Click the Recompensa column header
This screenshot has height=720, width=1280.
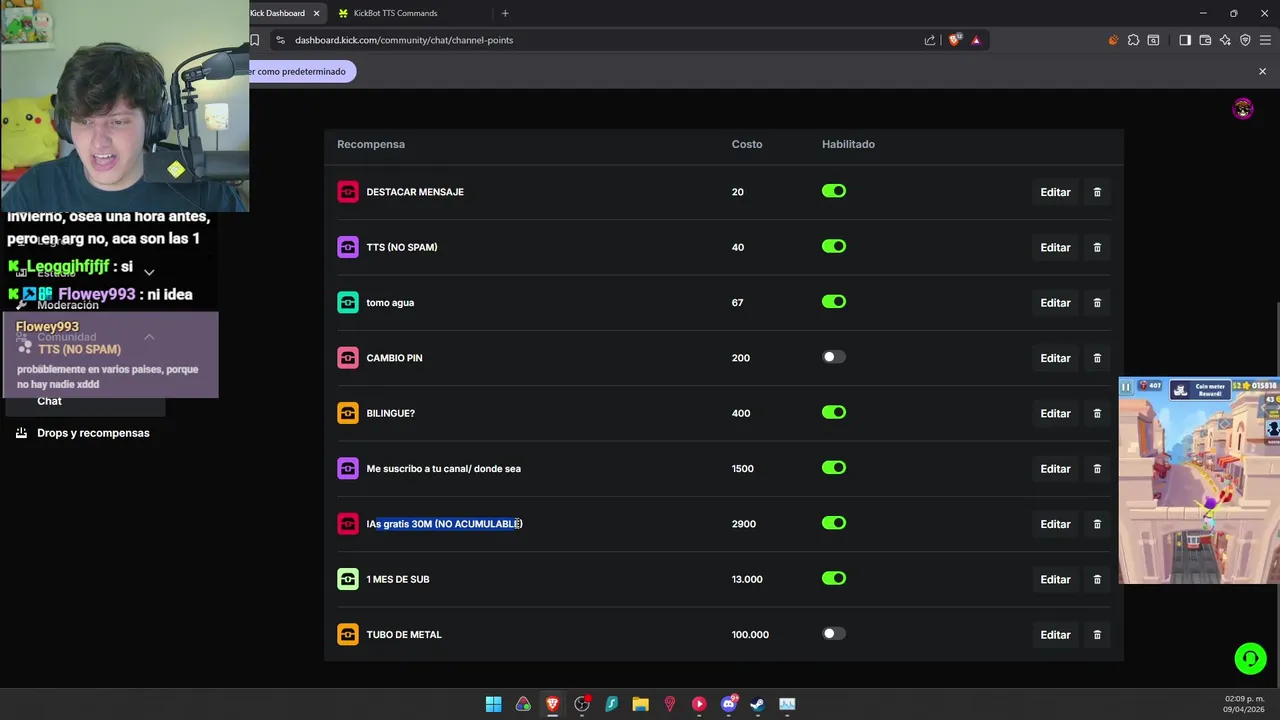coord(371,144)
